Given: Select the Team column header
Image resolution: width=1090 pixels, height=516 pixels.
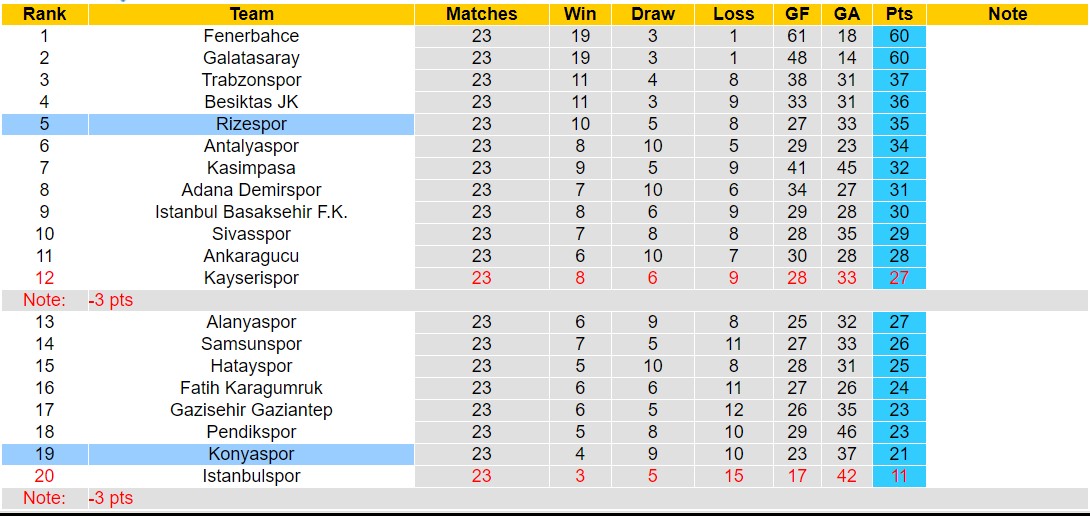Looking at the screenshot, I should point(251,14).
